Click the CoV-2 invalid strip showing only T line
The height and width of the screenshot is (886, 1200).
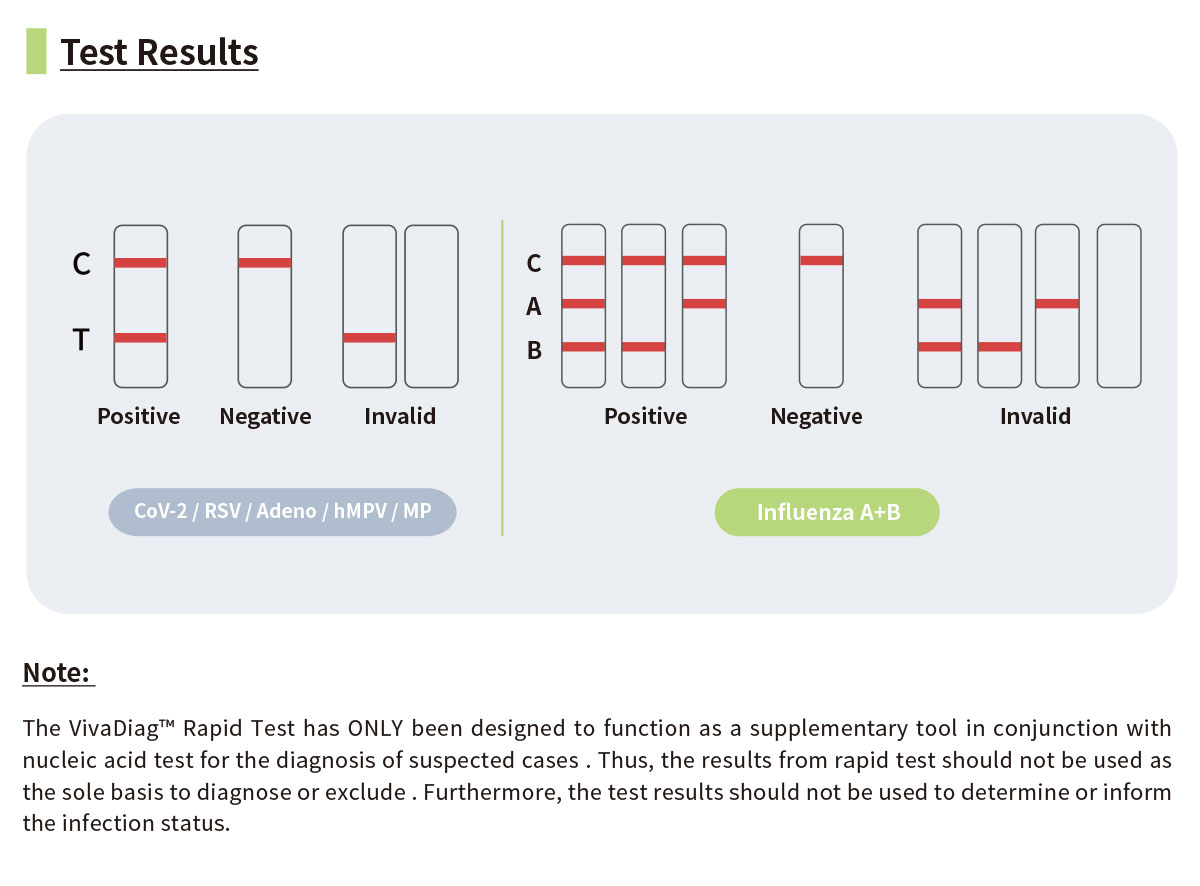point(369,306)
